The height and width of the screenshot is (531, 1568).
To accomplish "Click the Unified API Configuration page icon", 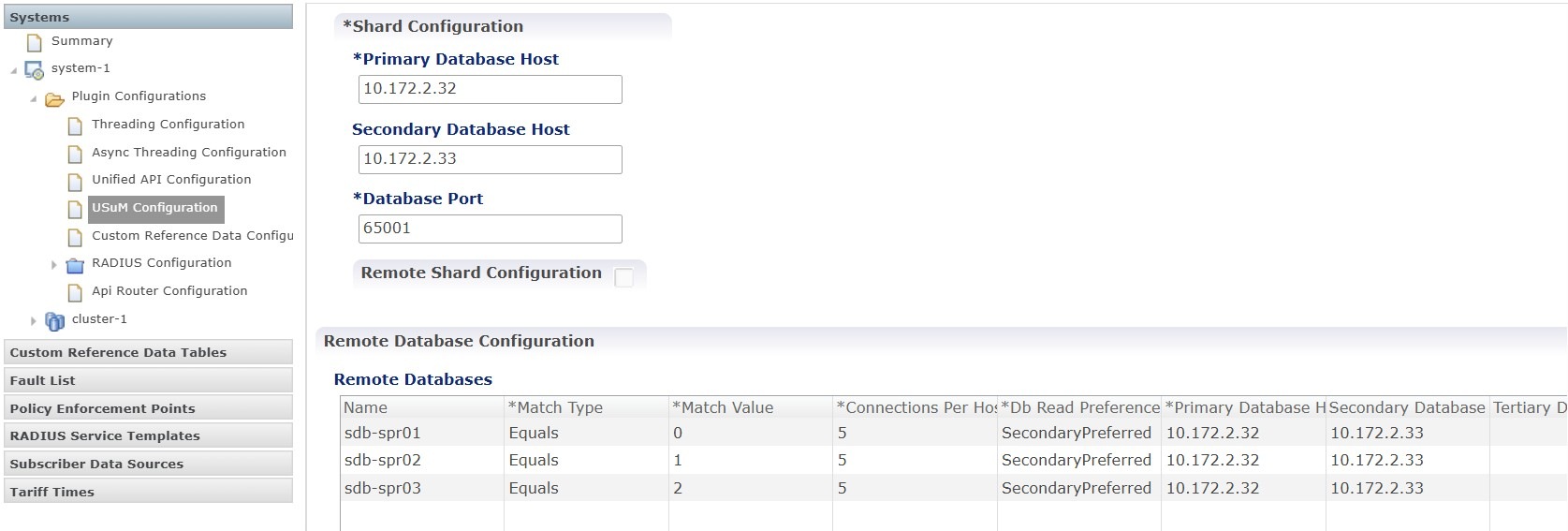I will tap(75, 181).
